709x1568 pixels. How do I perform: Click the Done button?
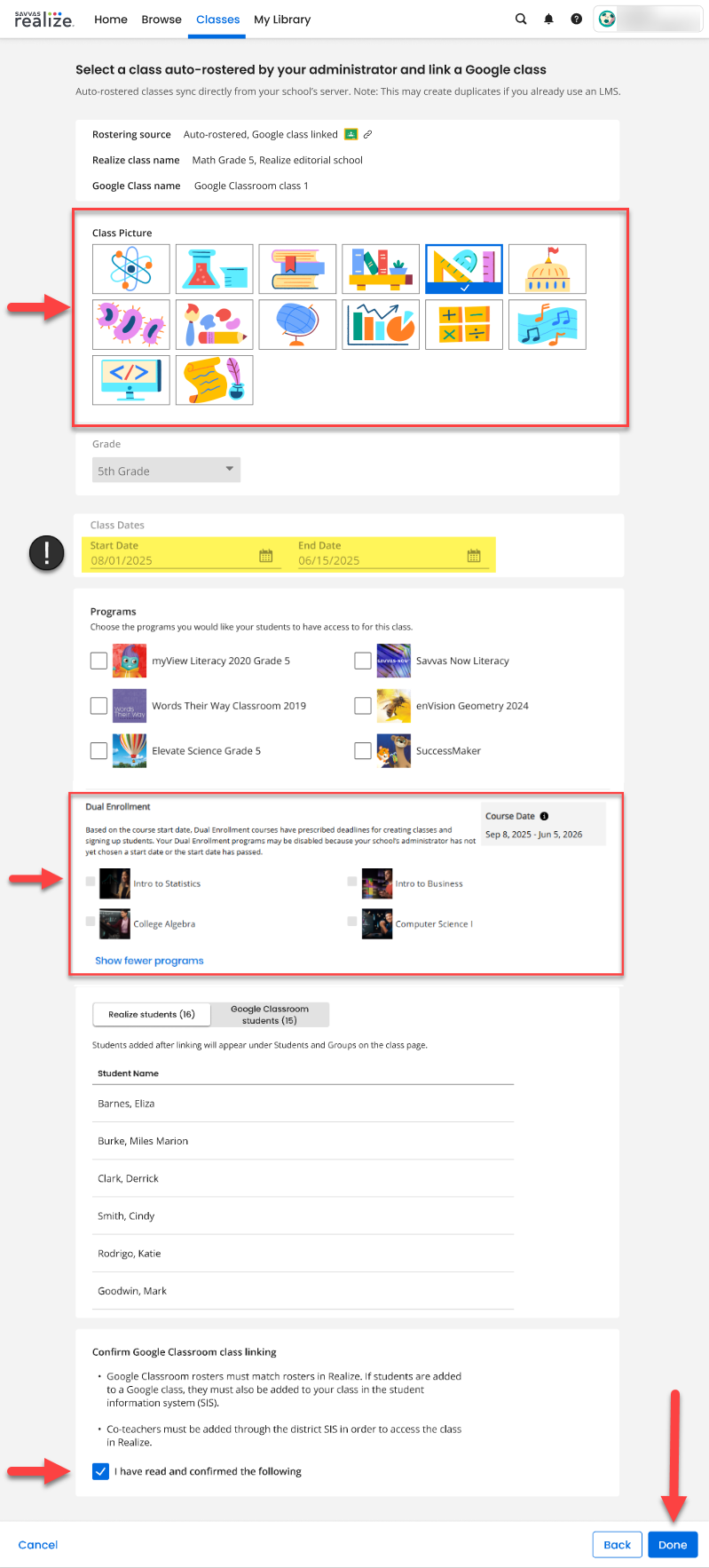(x=673, y=1545)
